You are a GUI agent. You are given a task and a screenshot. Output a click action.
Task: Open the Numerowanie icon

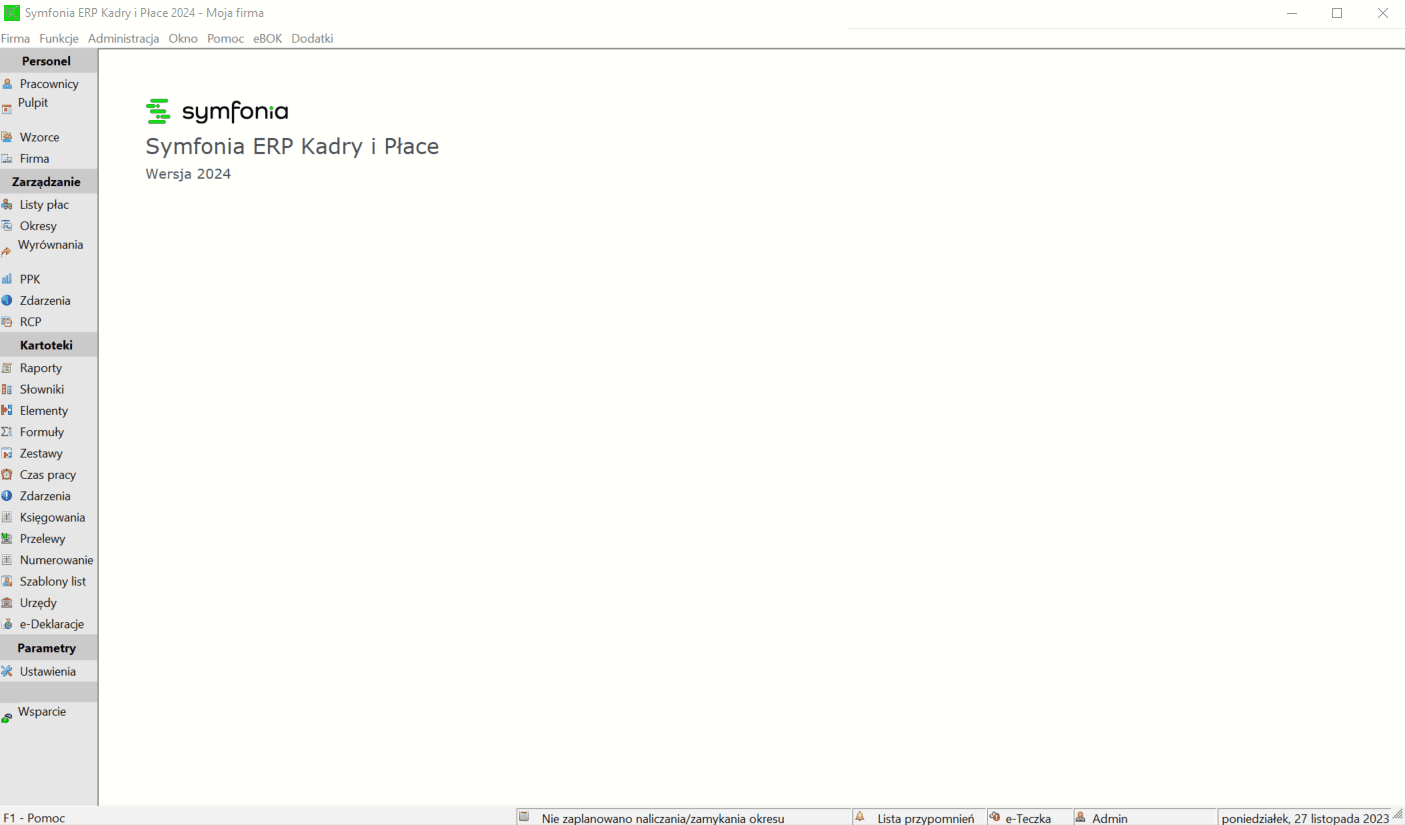click(x=7, y=560)
